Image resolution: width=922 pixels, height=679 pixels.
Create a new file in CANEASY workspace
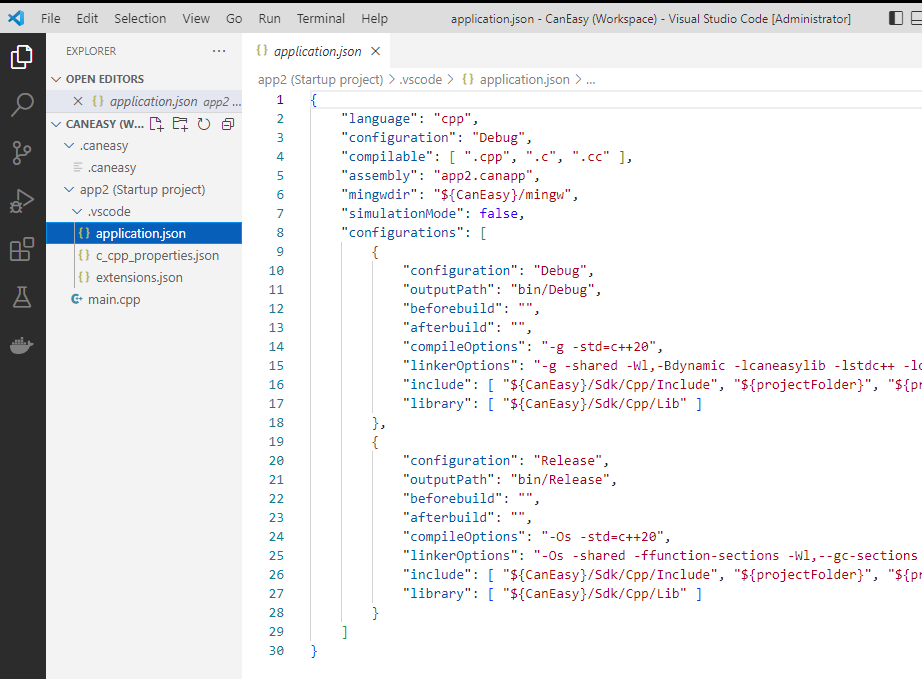point(156,124)
